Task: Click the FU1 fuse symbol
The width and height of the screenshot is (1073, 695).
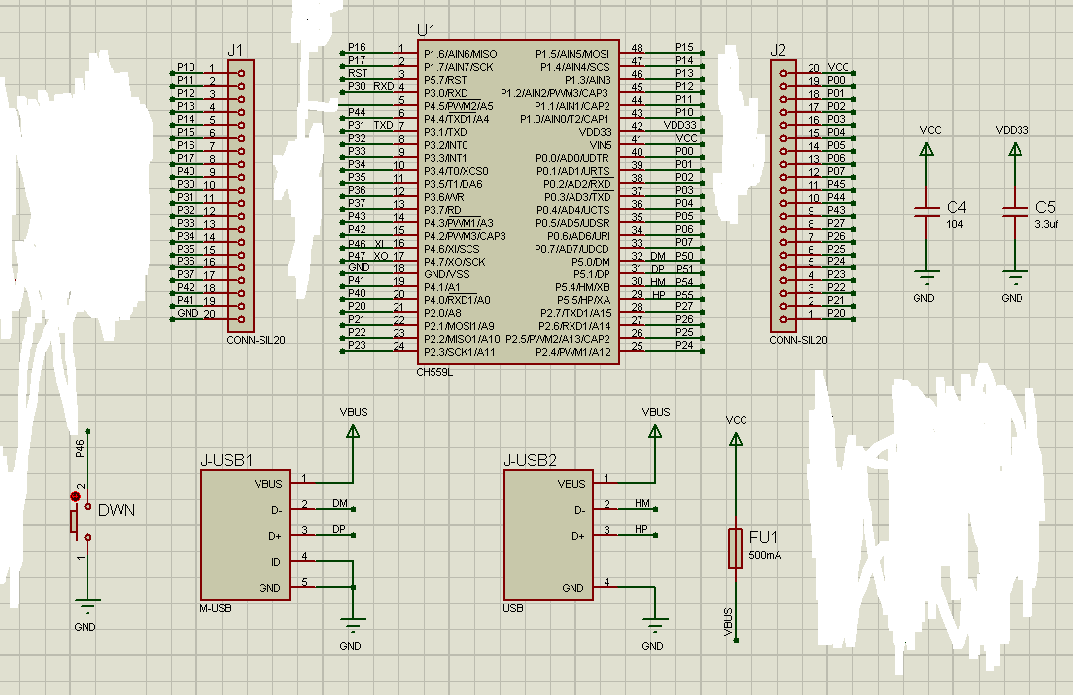Action: tap(735, 548)
